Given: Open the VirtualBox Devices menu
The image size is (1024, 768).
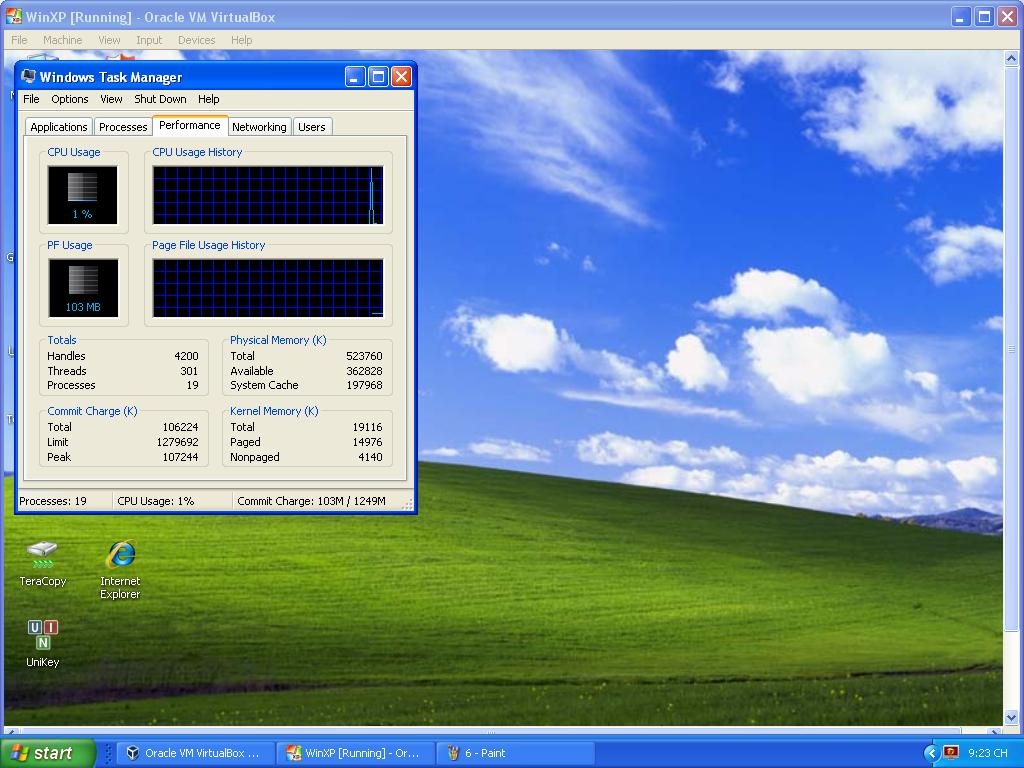Looking at the screenshot, I should [196, 40].
